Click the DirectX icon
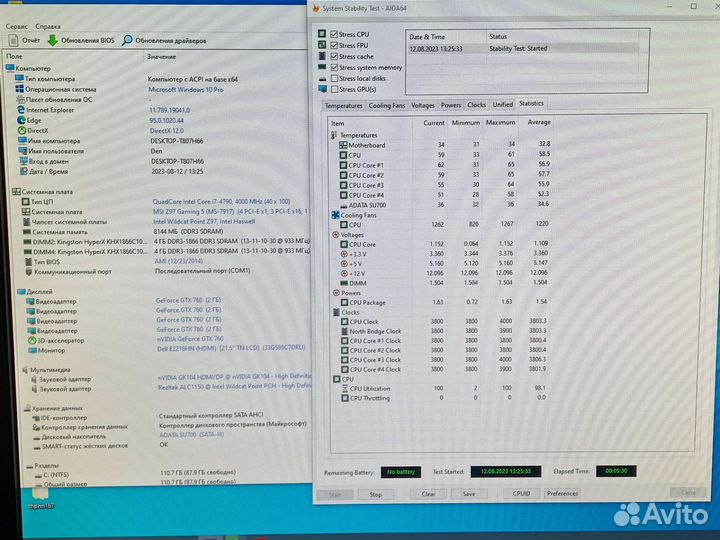The height and width of the screenshot is (540, 720). (x=22, y=130)
